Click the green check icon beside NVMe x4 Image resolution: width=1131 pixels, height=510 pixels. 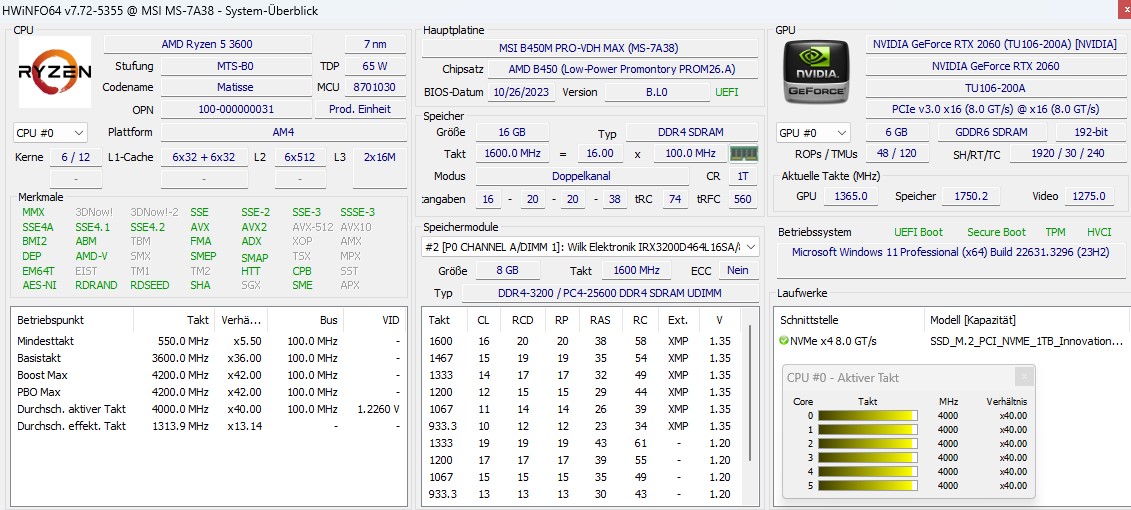pyautogui.click(x=784, y=340)
